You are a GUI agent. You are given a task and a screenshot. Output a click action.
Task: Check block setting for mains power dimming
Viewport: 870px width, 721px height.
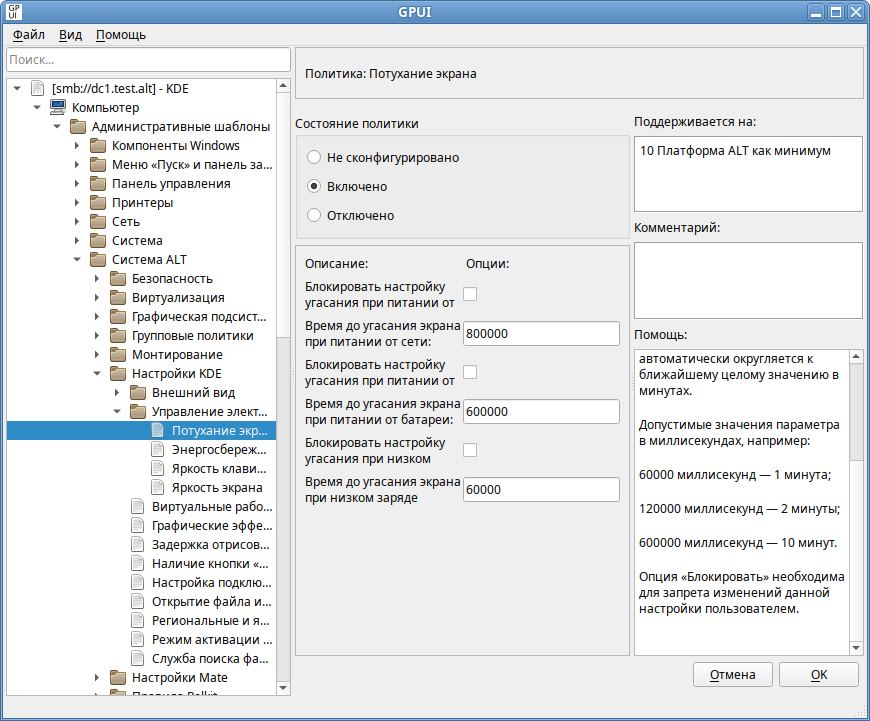[x=470, y=294]
